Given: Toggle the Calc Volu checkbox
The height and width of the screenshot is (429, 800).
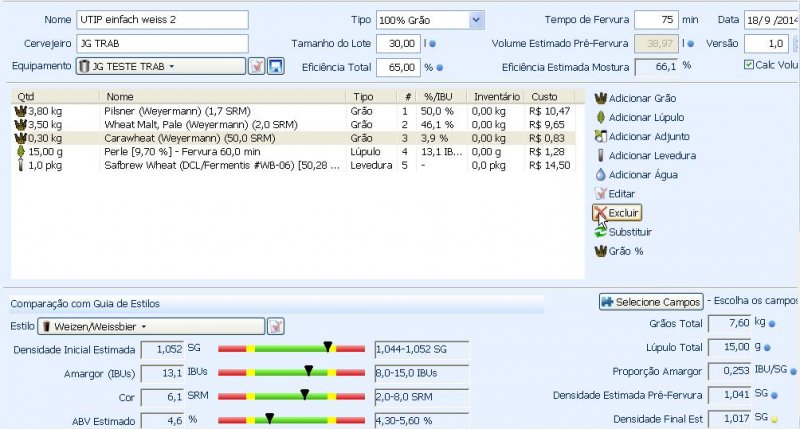Looking at the screenshot, I should (x=749, y=66).
